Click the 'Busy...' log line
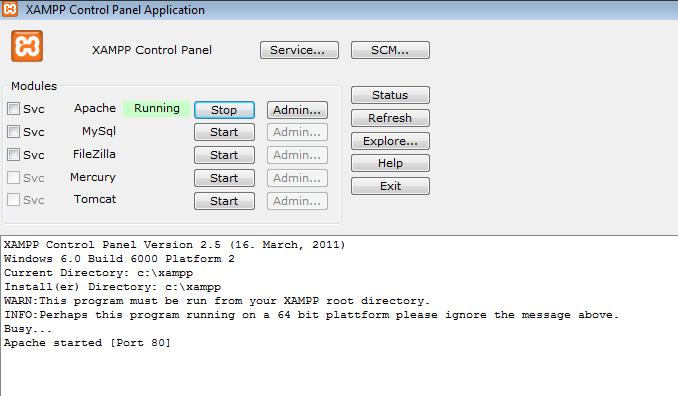The image size is (678, 396). coord(28,329)
